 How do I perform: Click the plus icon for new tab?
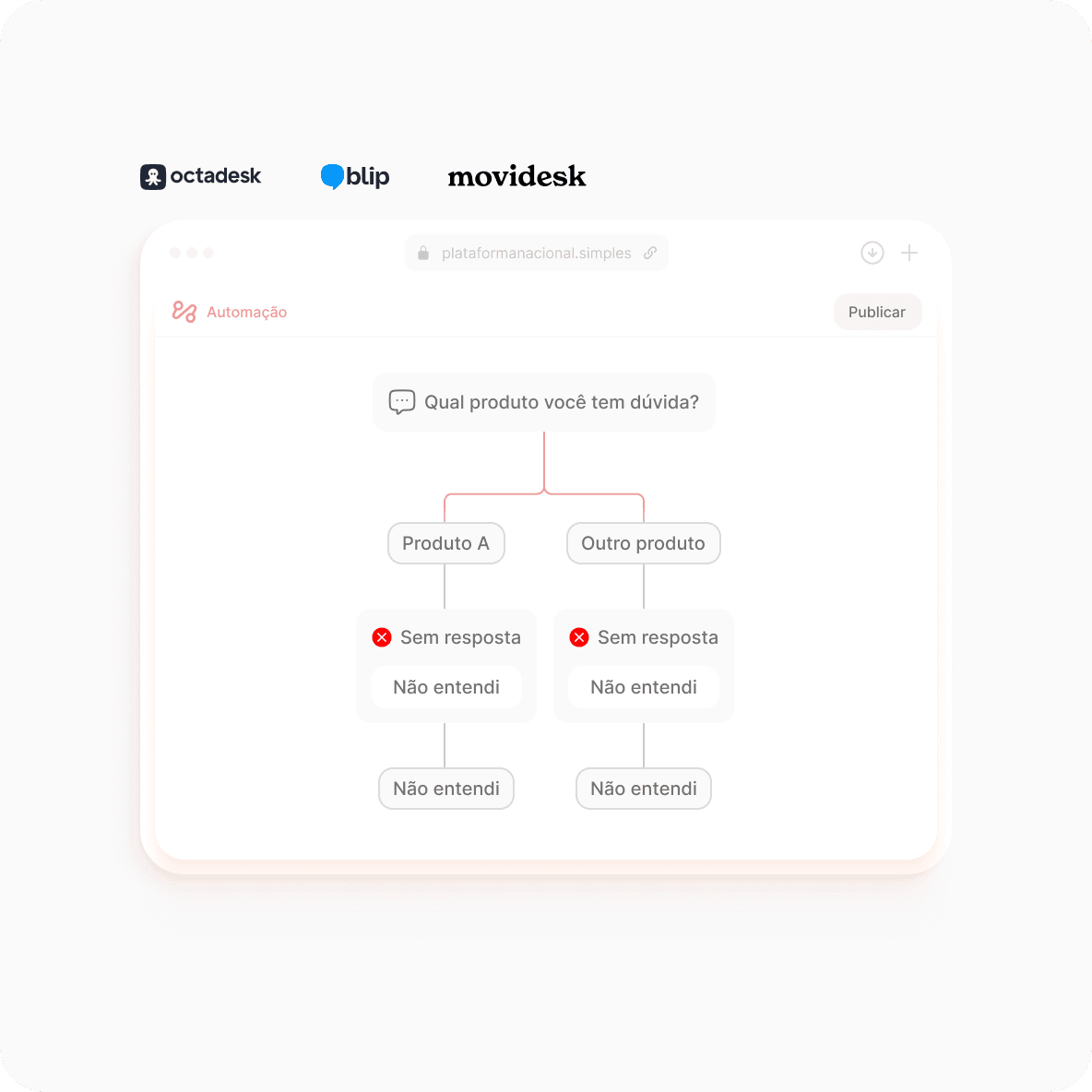pyautogui.click(x=908, y=253)
